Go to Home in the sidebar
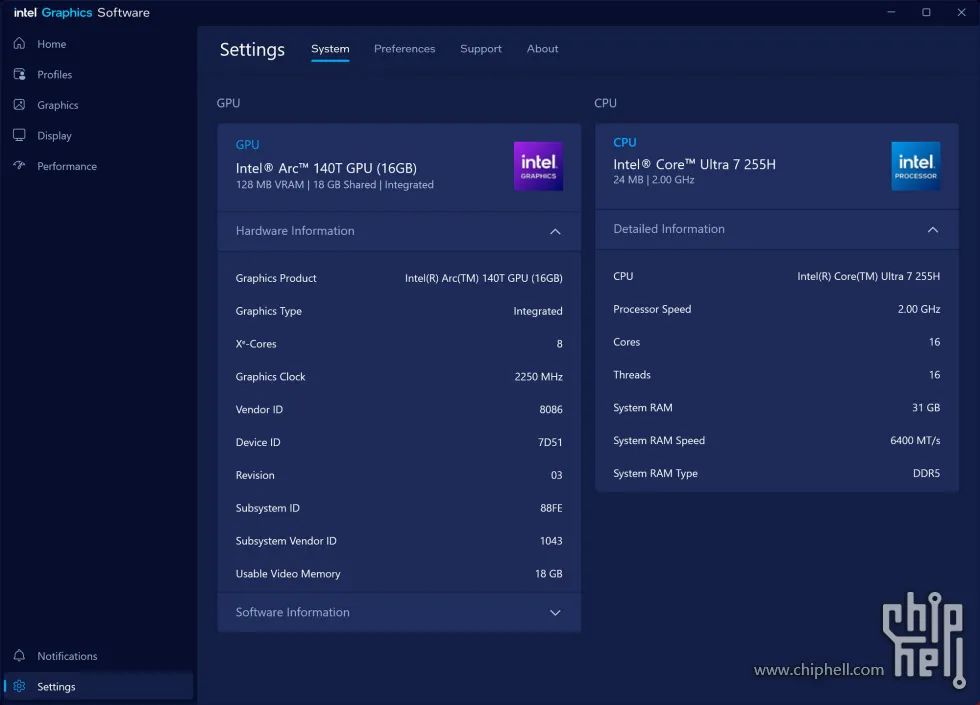The width and height of the screenshot is (980, 705). point(51,44)
